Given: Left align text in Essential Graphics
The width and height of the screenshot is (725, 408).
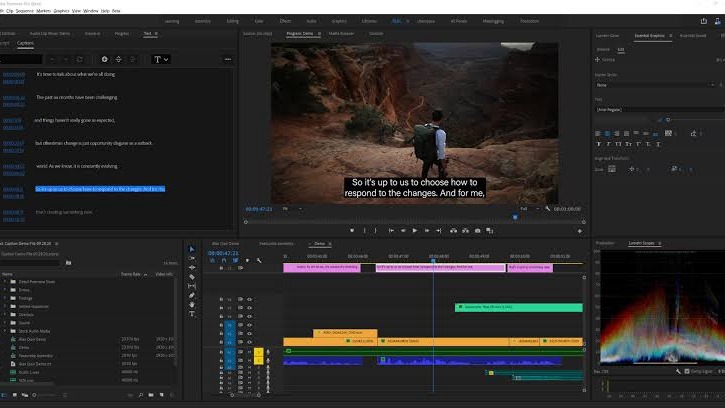Looking at the screenshot, I should point(598,133).
